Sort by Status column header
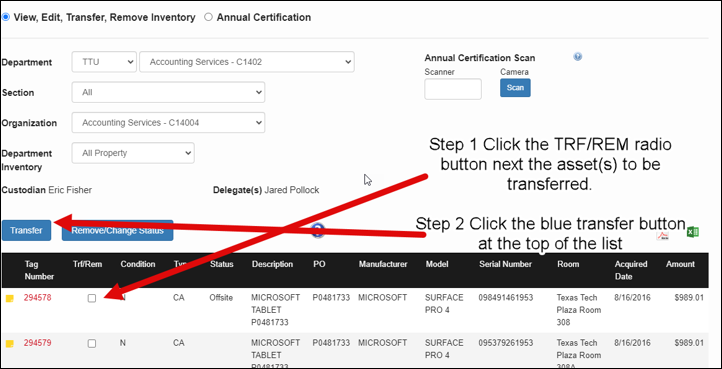722x369 pixels. pyautogui.click(x=221, y=264)
